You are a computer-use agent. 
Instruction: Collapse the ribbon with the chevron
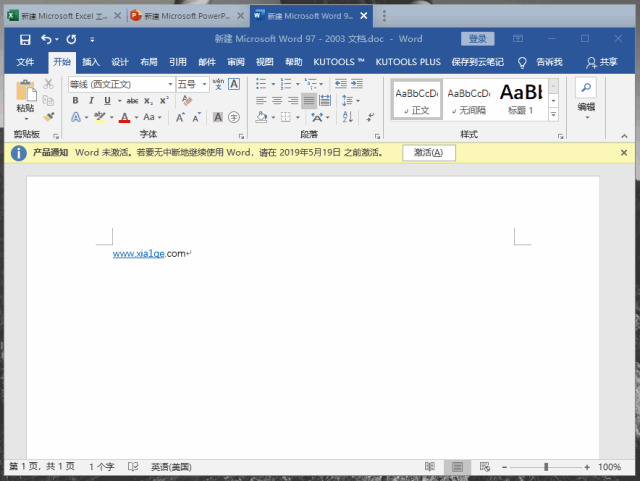pyautogui.click(x=624, y=136)
